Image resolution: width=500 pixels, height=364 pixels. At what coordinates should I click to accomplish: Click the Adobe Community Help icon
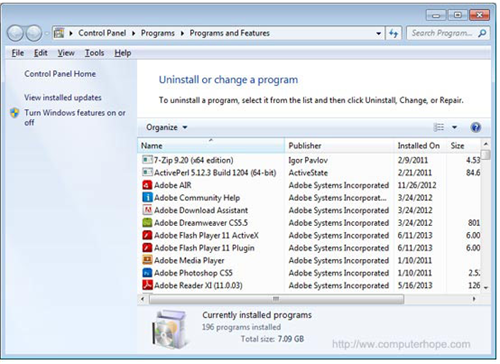pyautogui.click(x=147, y=197)
